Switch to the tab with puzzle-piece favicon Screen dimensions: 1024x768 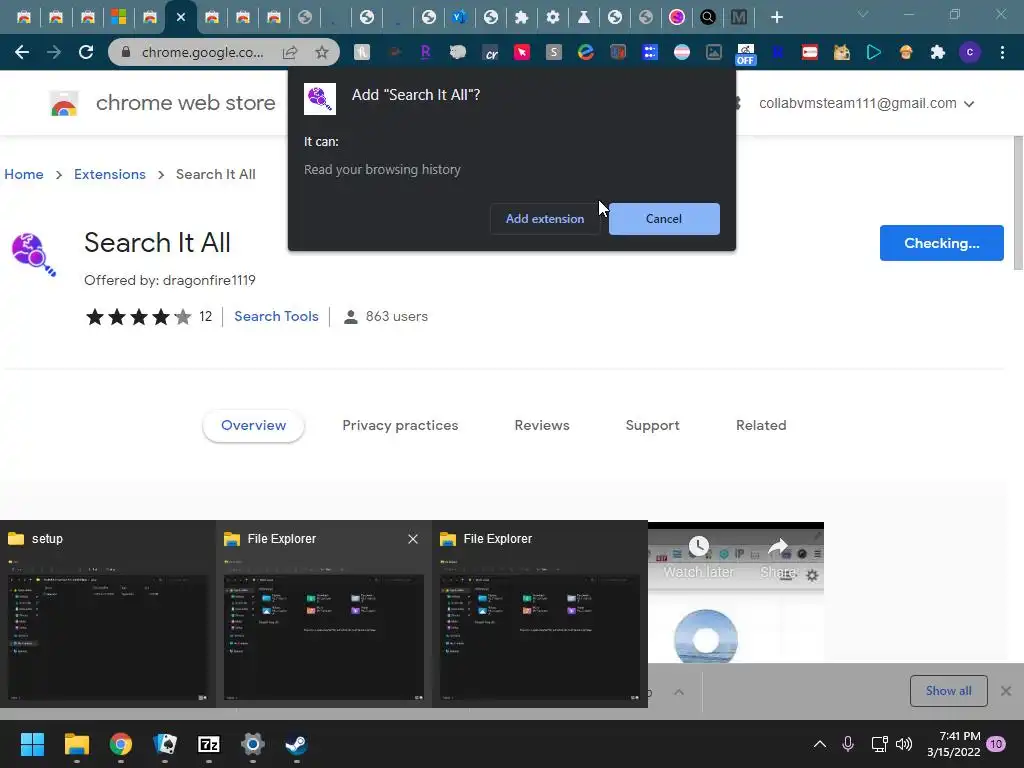521,18
